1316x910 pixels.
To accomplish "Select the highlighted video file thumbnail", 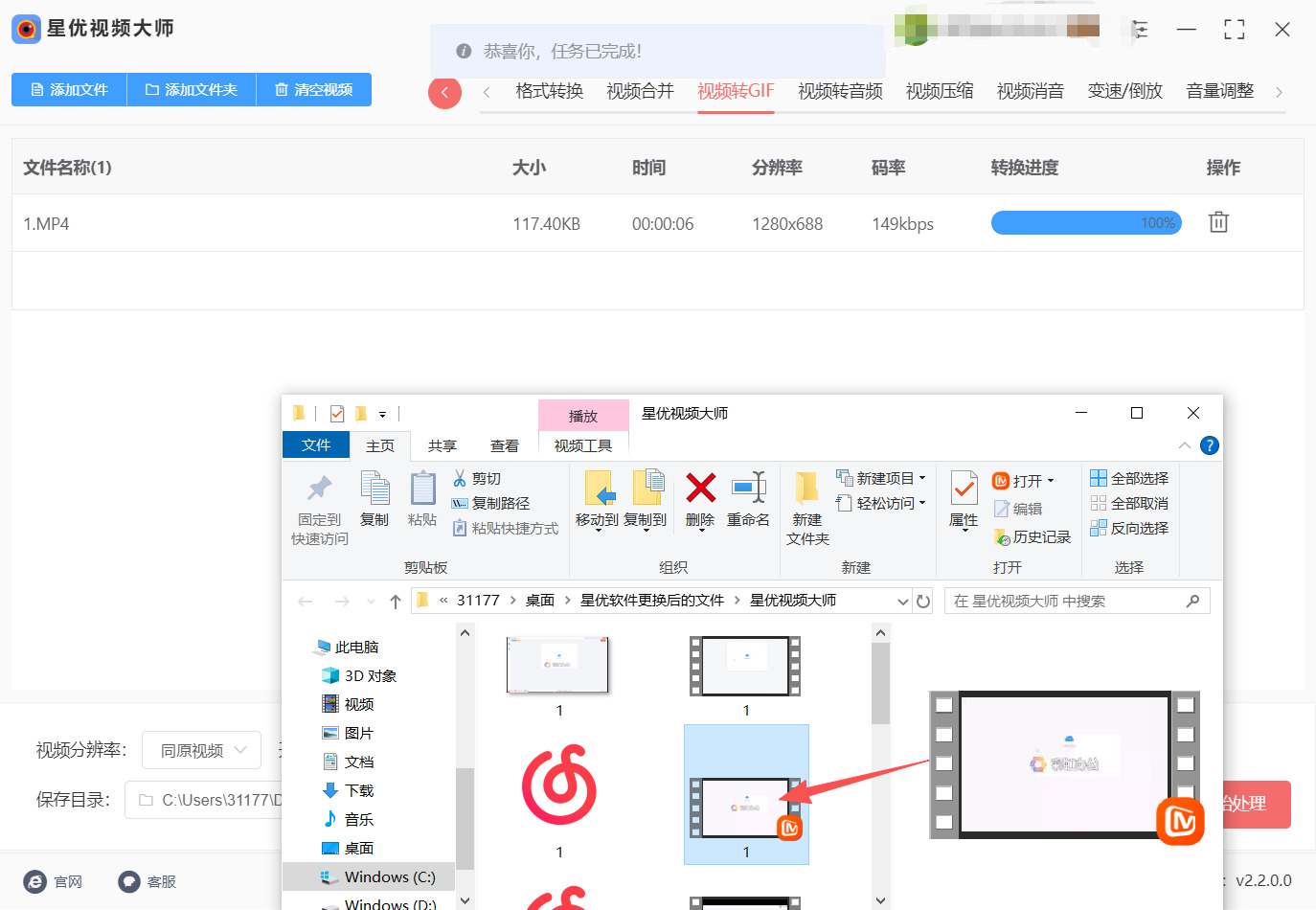I will (746, 795).
